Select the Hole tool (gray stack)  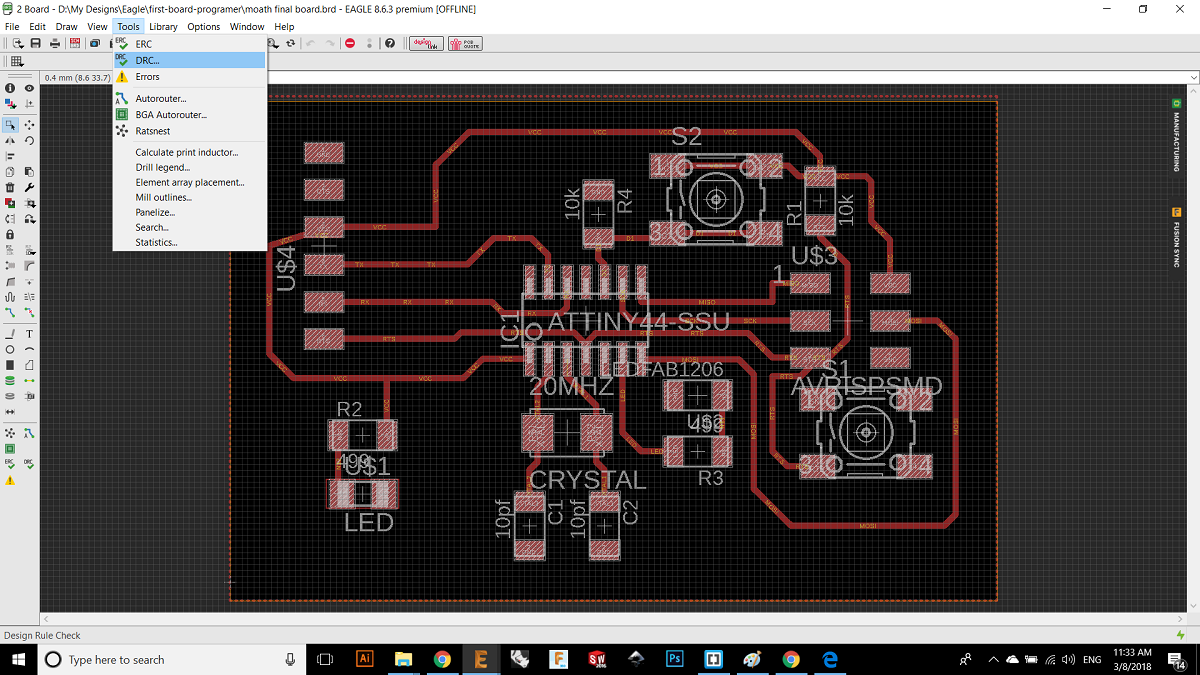[x=10, y=395]
